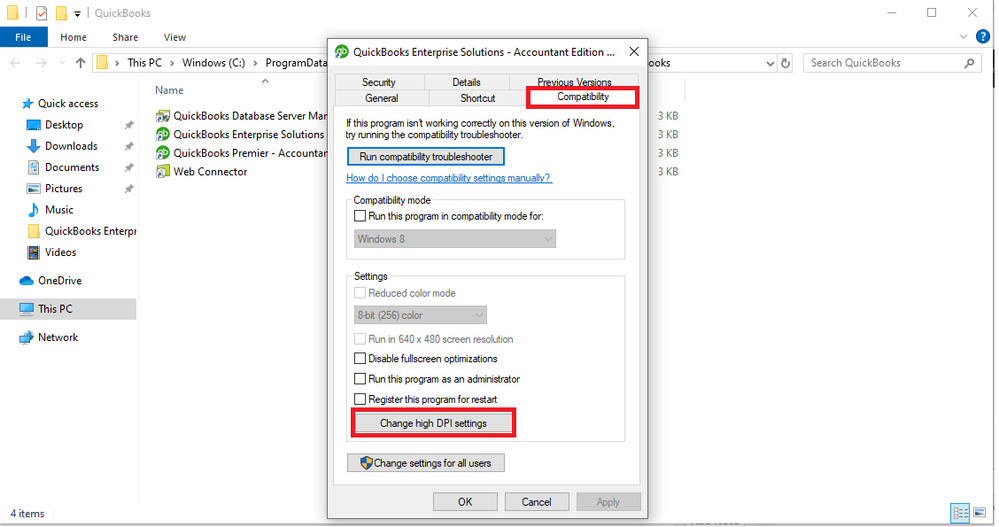Screen dimensions: 999x527
Task: Expand the This PC breadcrumb chevron
Action: pyautogui.click(x=172, y=63)
